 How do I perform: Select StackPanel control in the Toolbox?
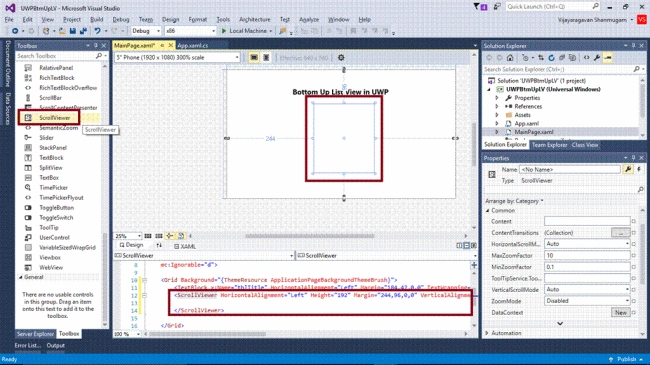click(x=53, y=148)
